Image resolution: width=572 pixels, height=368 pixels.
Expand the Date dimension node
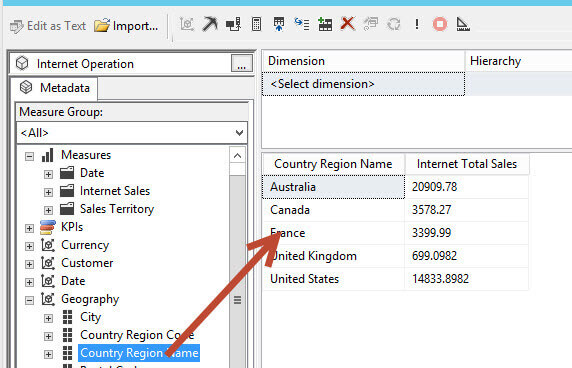pyautogui.click(x=30, y=282)
